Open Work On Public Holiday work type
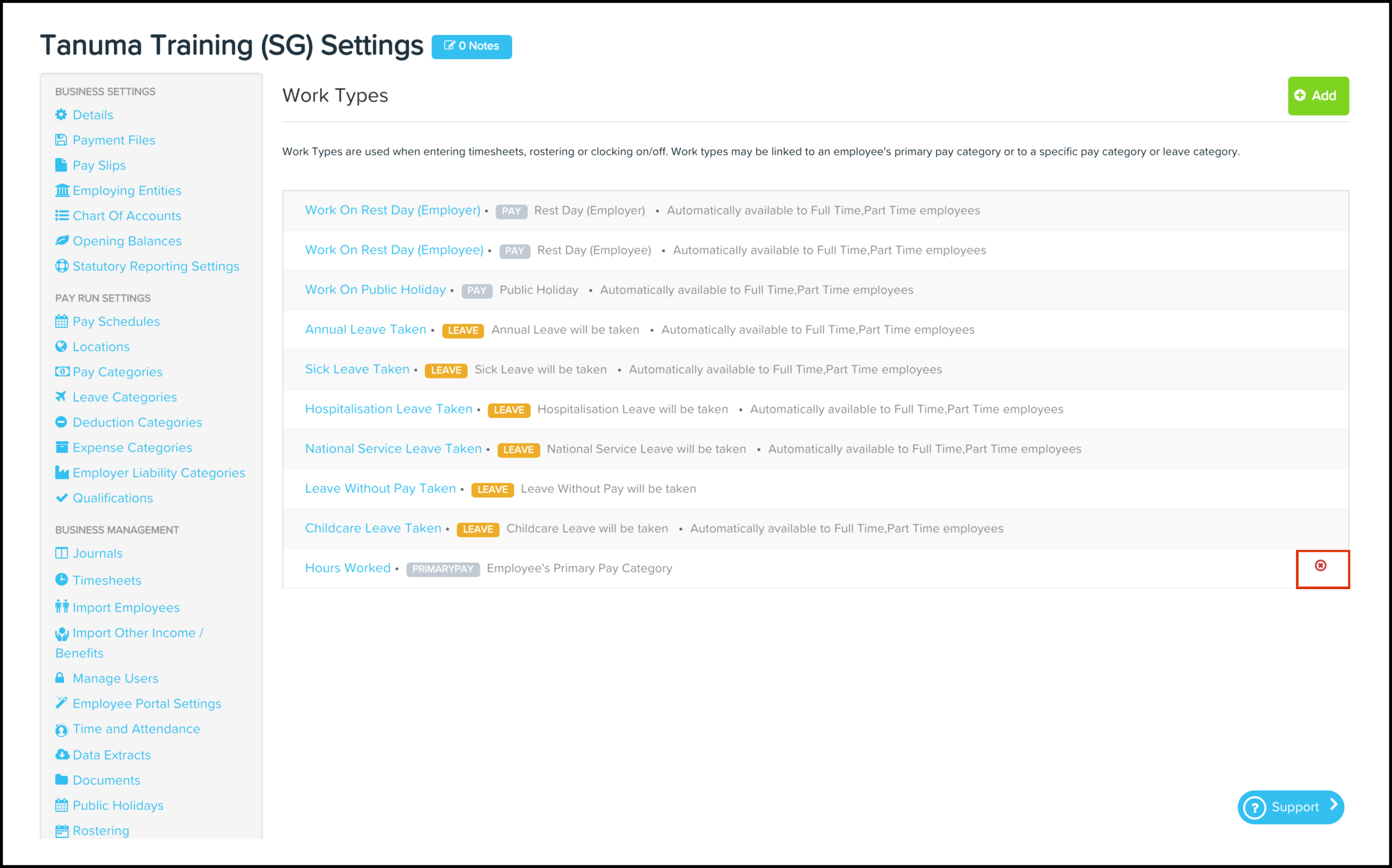1392x868 pixels. pyautogui.click(x=375, y=290)
